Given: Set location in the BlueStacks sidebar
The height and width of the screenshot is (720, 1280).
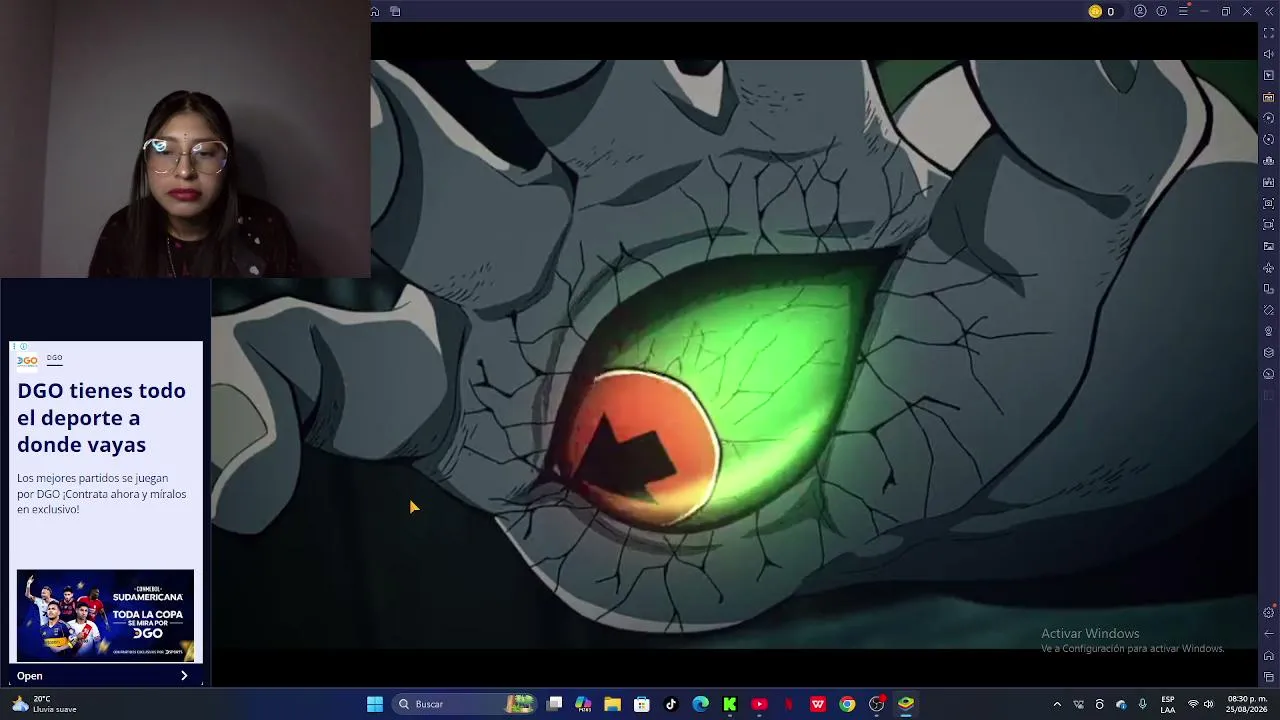Looking at the screenshot, I should pyautogui.click(x=1269, y=331).
